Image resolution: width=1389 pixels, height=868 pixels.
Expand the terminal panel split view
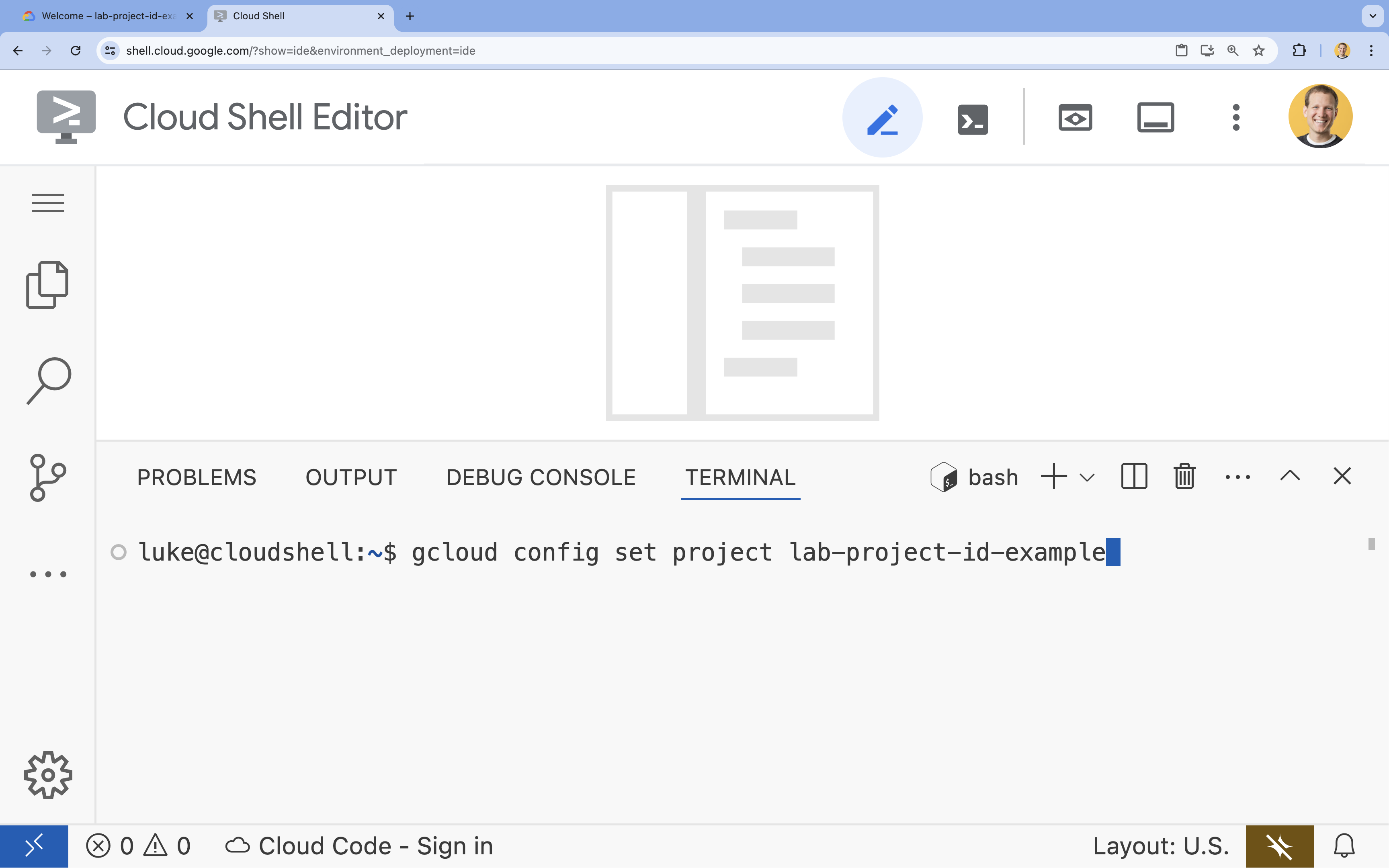[1134, 476]
